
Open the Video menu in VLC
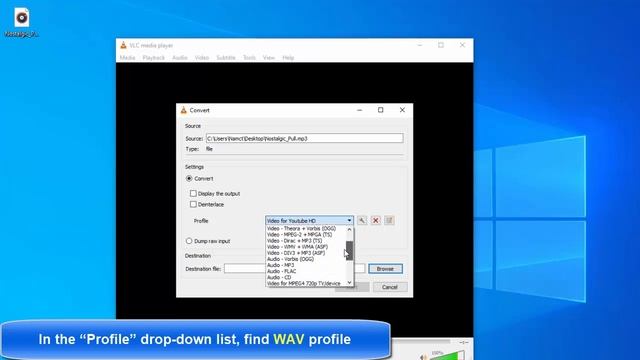202,58
